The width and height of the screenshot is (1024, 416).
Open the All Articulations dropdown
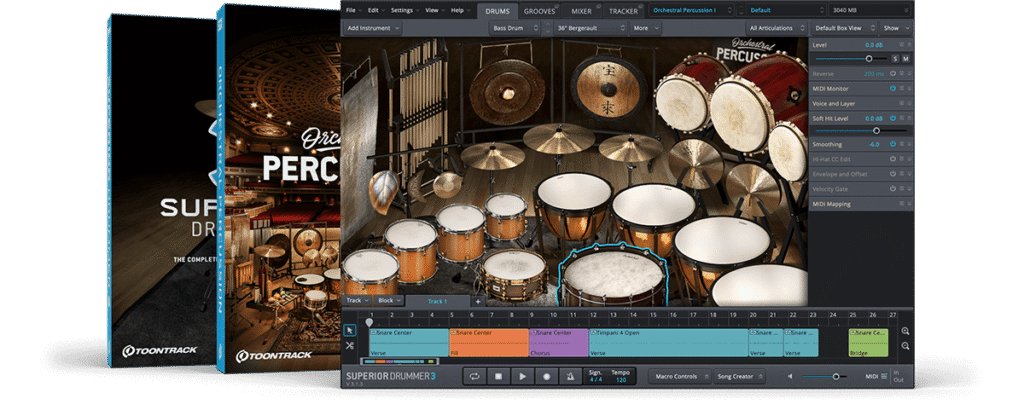tap(777, 28)
